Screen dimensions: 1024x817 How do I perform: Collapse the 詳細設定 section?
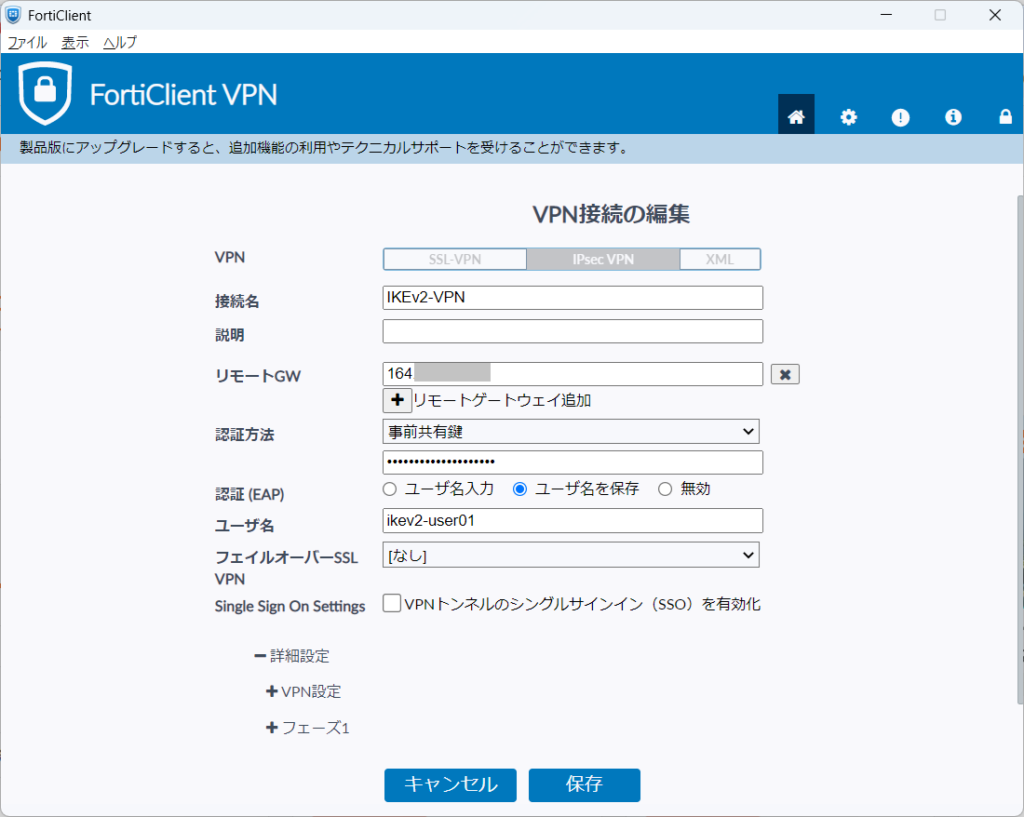click(x=292, y=656)
